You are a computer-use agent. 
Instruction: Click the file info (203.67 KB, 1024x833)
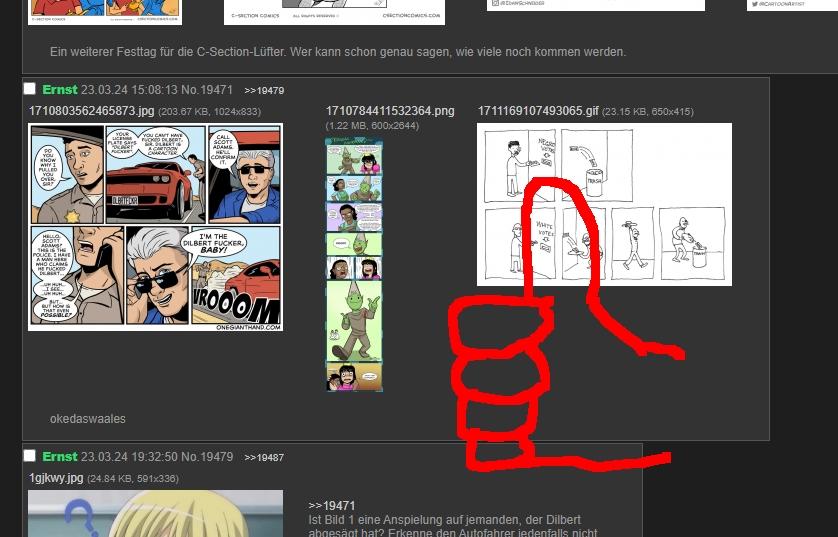[x=210, y=112]
